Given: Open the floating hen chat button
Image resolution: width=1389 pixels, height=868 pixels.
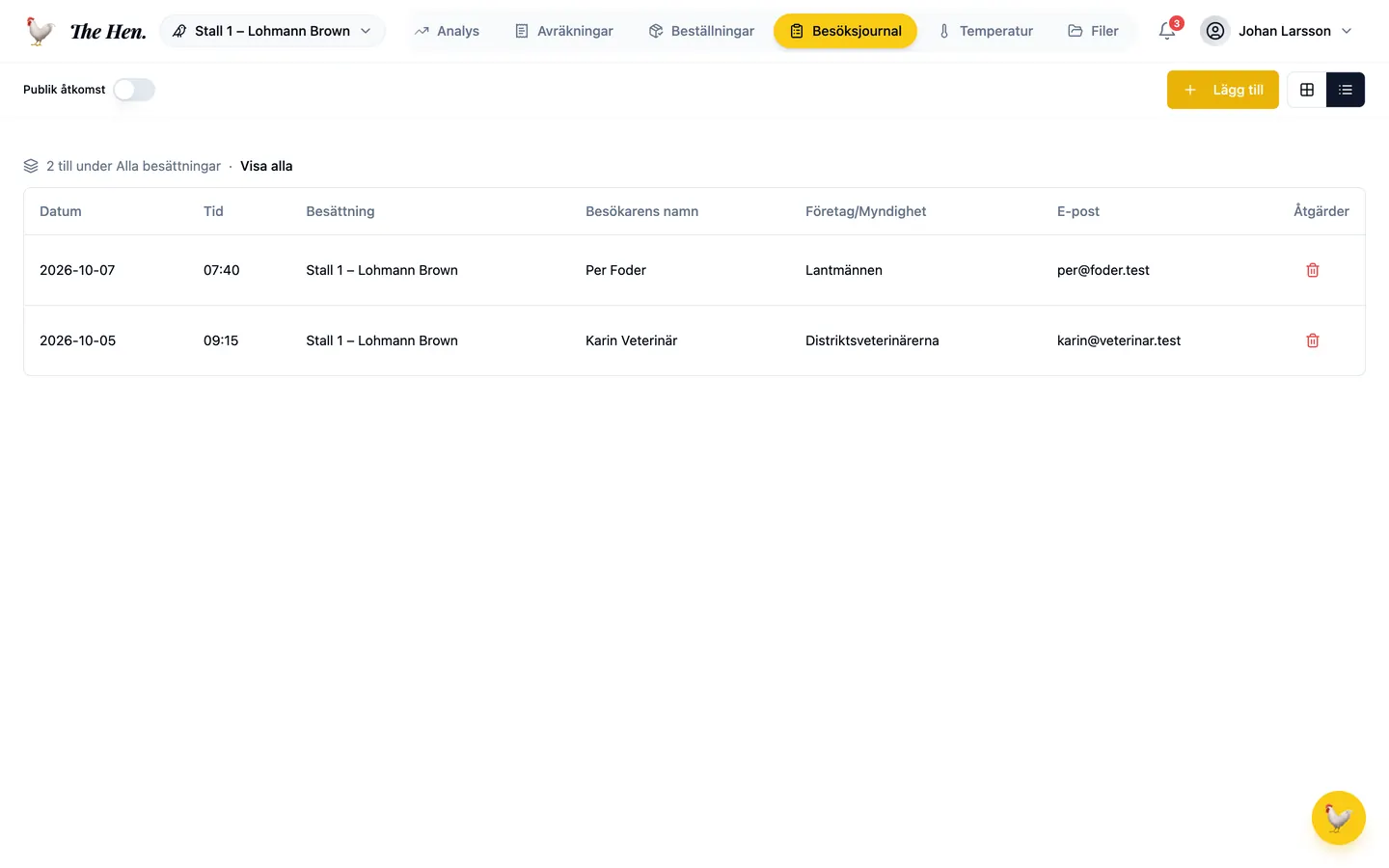Looking at the screenshot, I should [x=1339, y=818].
